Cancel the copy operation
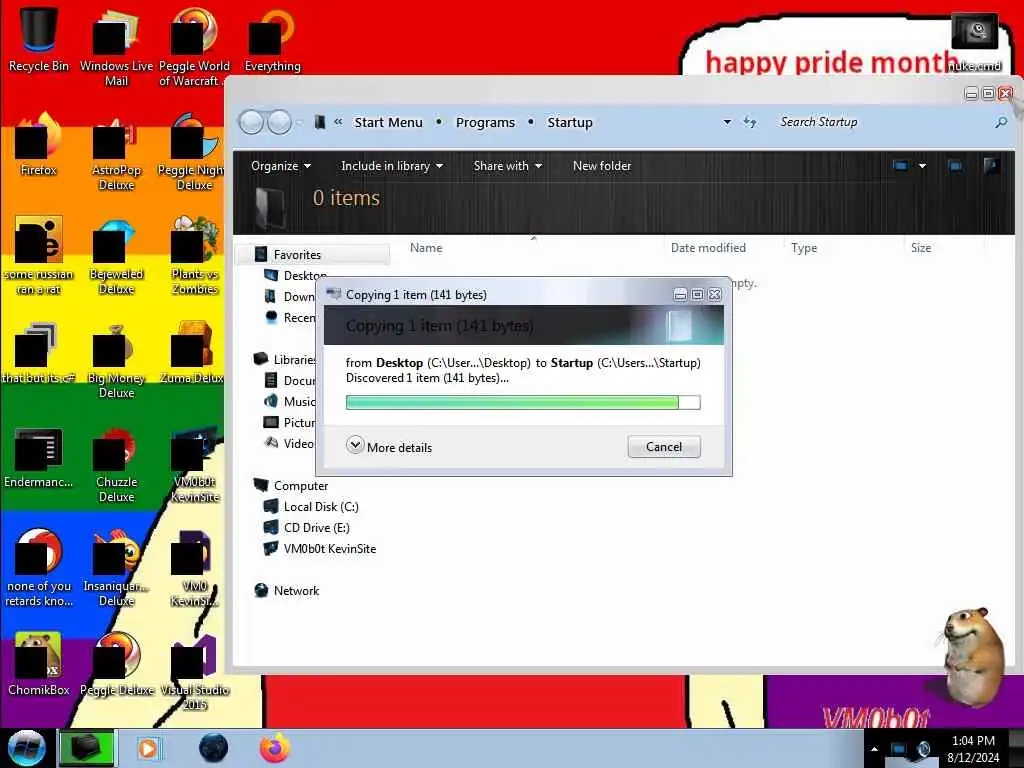The image size is (1024, 768). [x=664, y=447]
